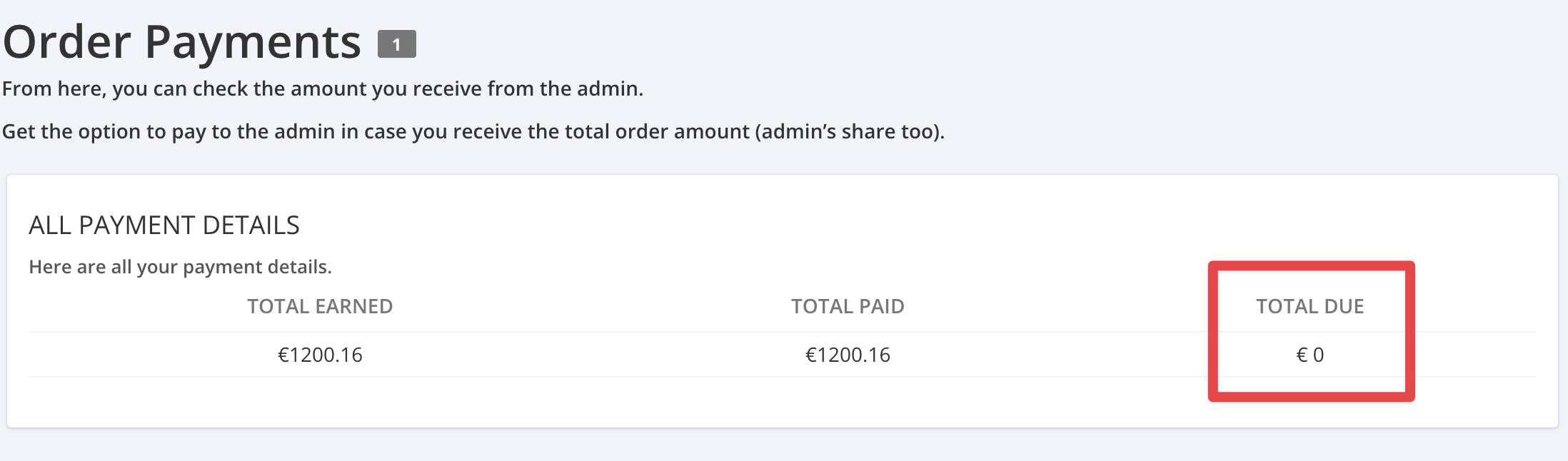1568x461 pixels.
Task: Click 'Here are all your payment details' subtitle
Action: coord(180,267)
